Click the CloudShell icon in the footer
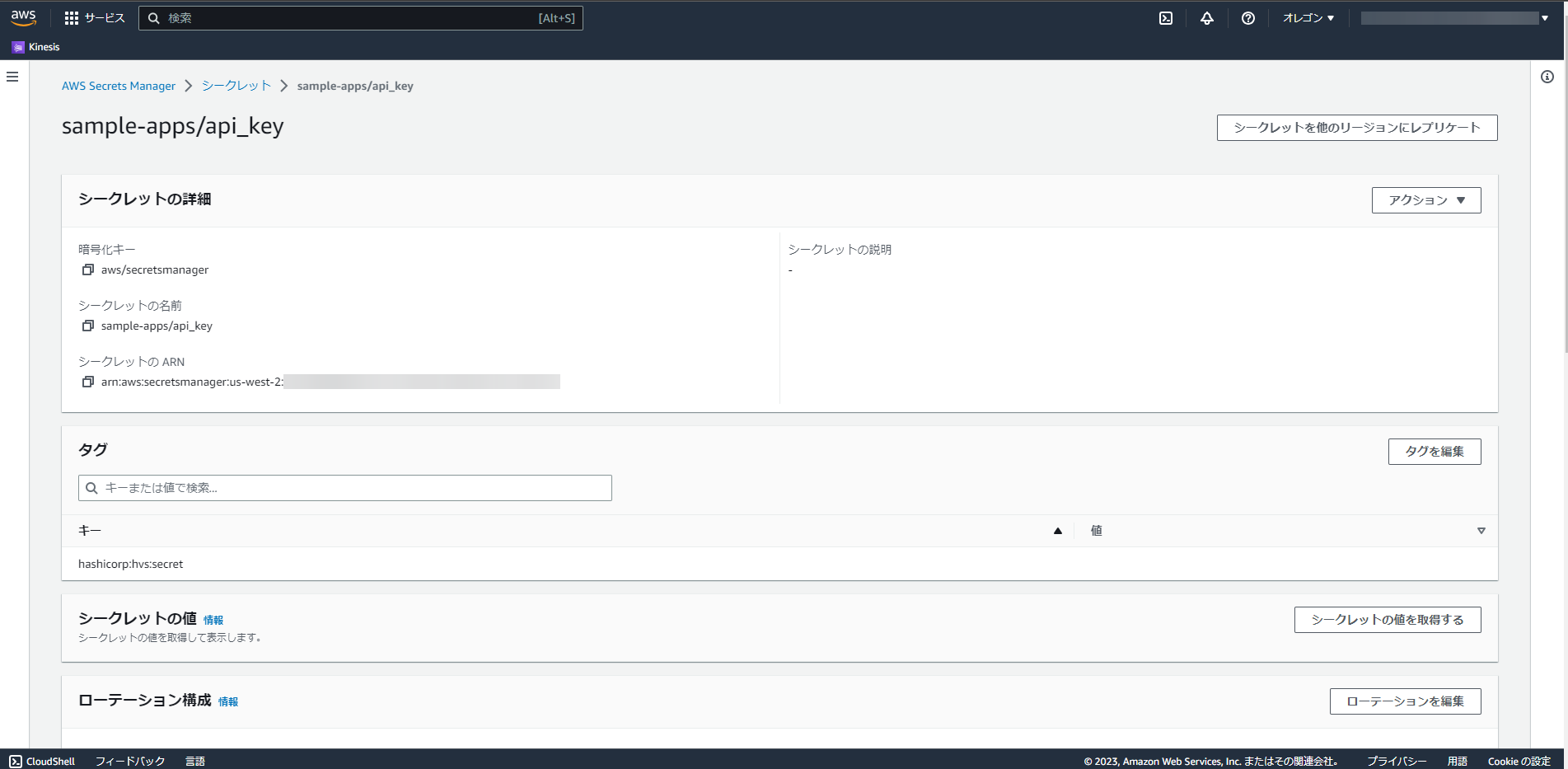Viewport: 1568px width, 769px height. tap(16, 762)
